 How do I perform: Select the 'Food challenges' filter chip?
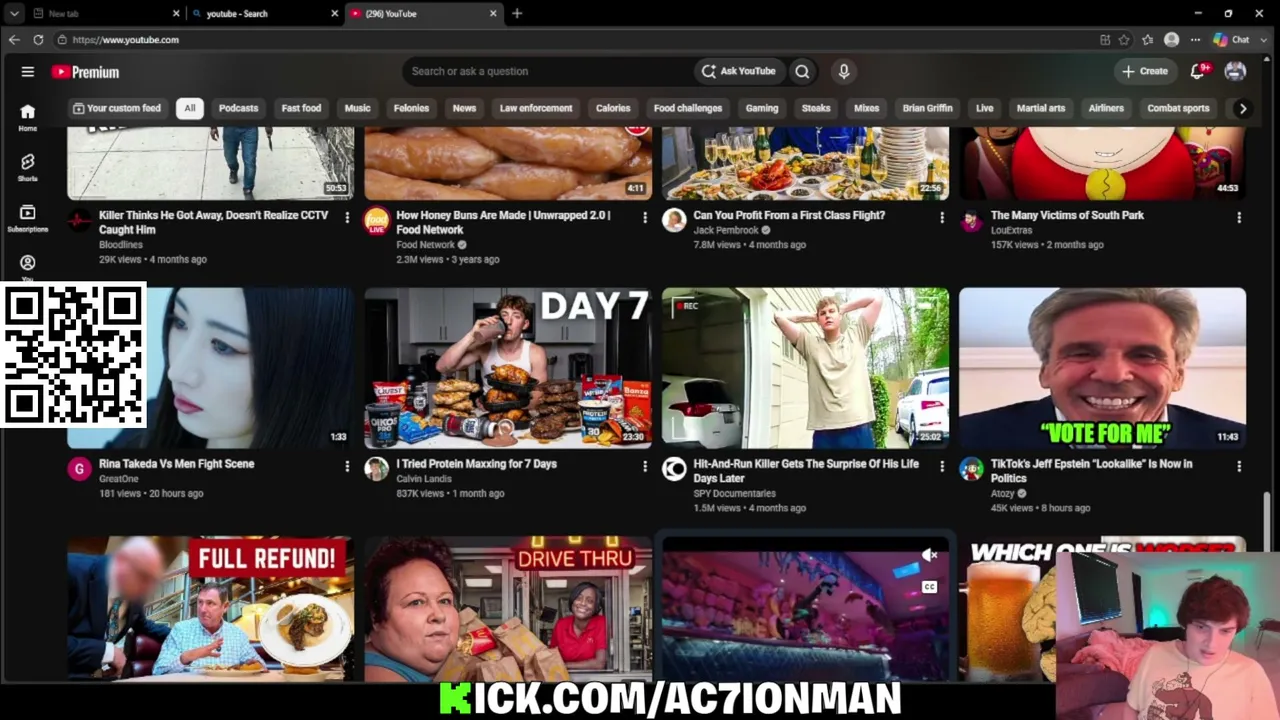click(x=688, y=108)
